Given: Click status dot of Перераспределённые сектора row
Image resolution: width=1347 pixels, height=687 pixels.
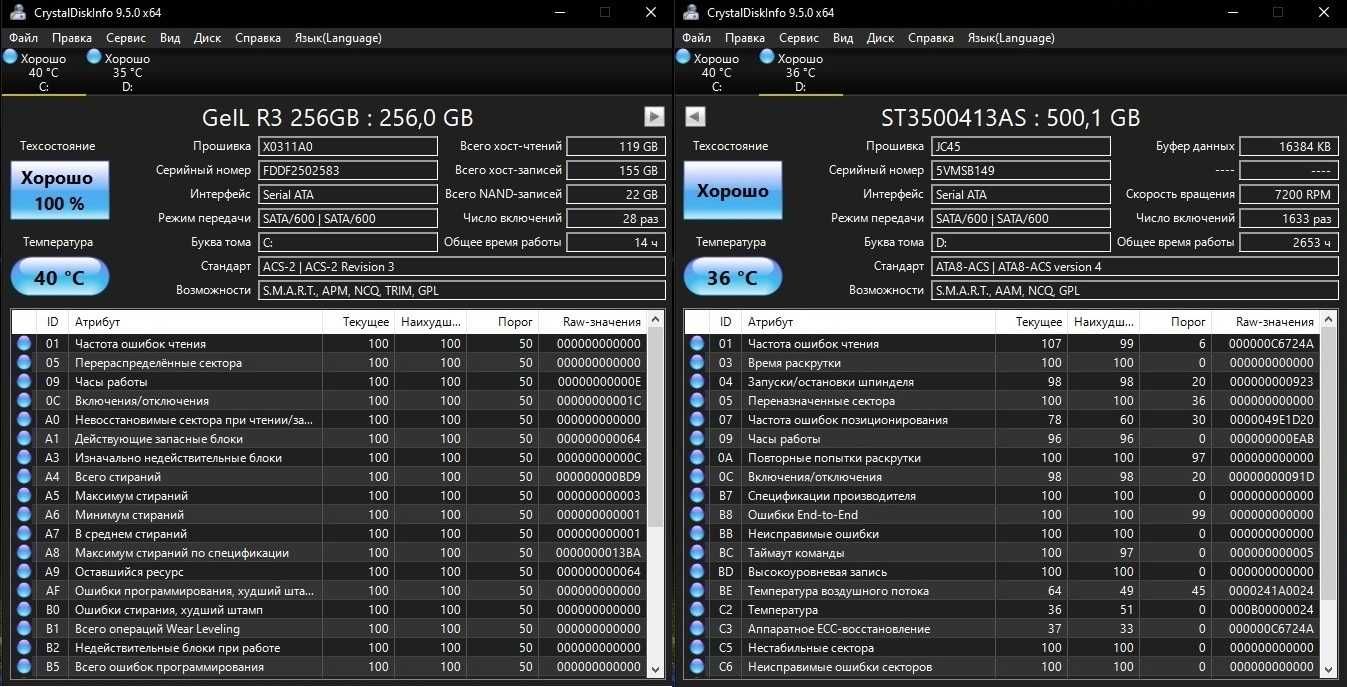Looking at the screenshot, I should pyautogui.click(x=24, y=363).
